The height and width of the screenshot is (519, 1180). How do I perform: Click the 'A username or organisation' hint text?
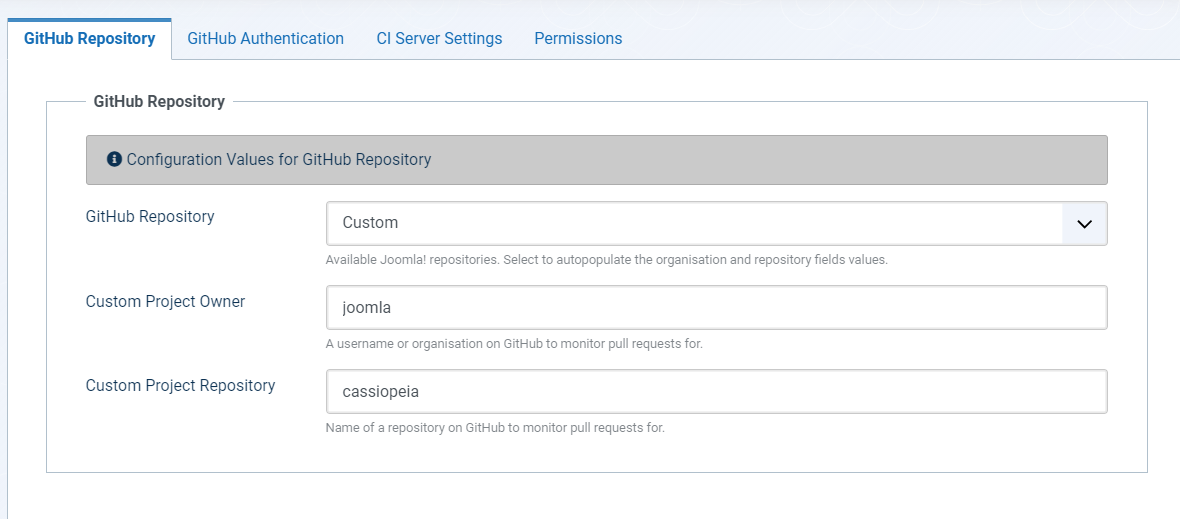514,344
